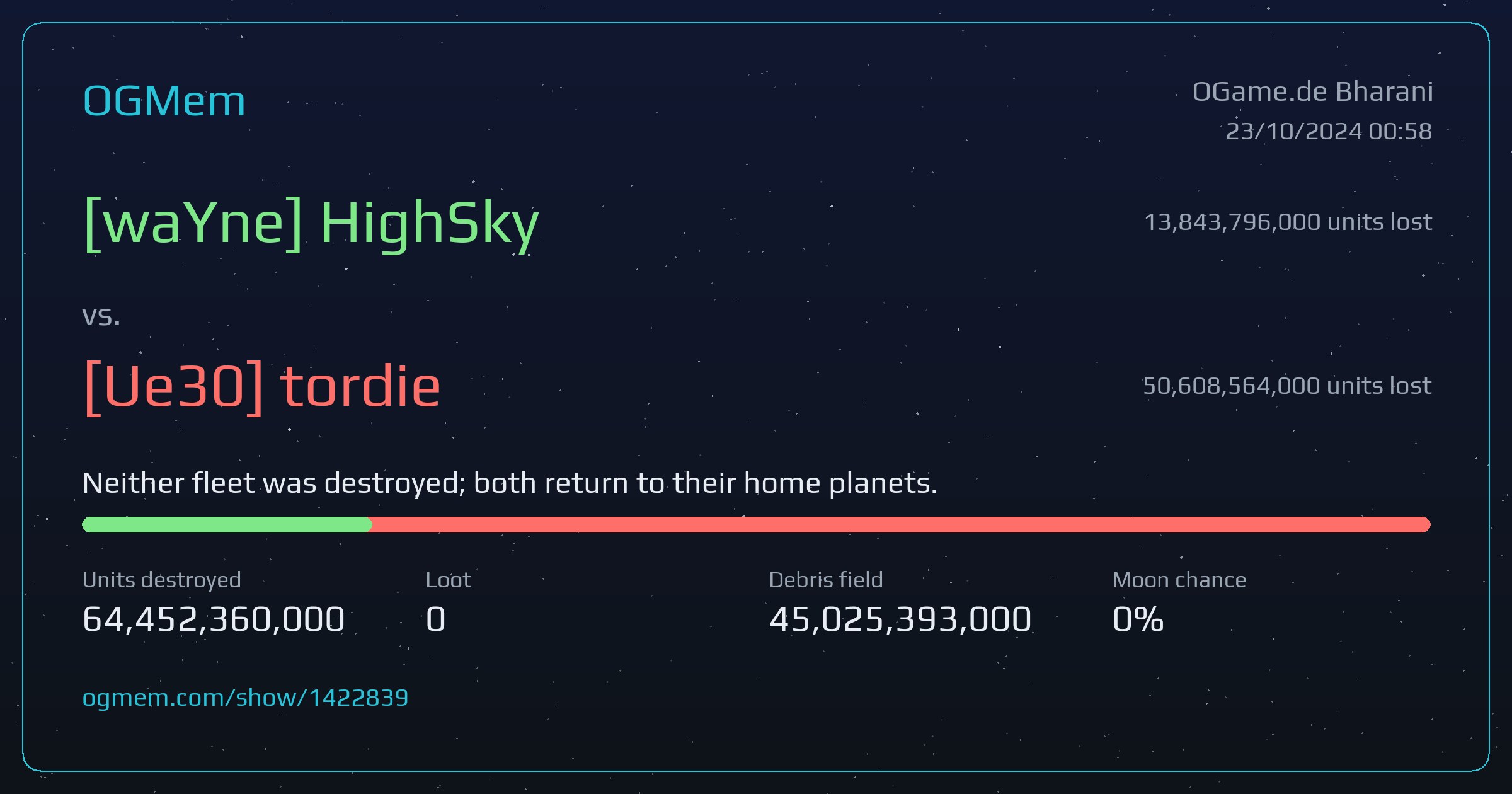Select the Loot value 0

coord(436,619)
